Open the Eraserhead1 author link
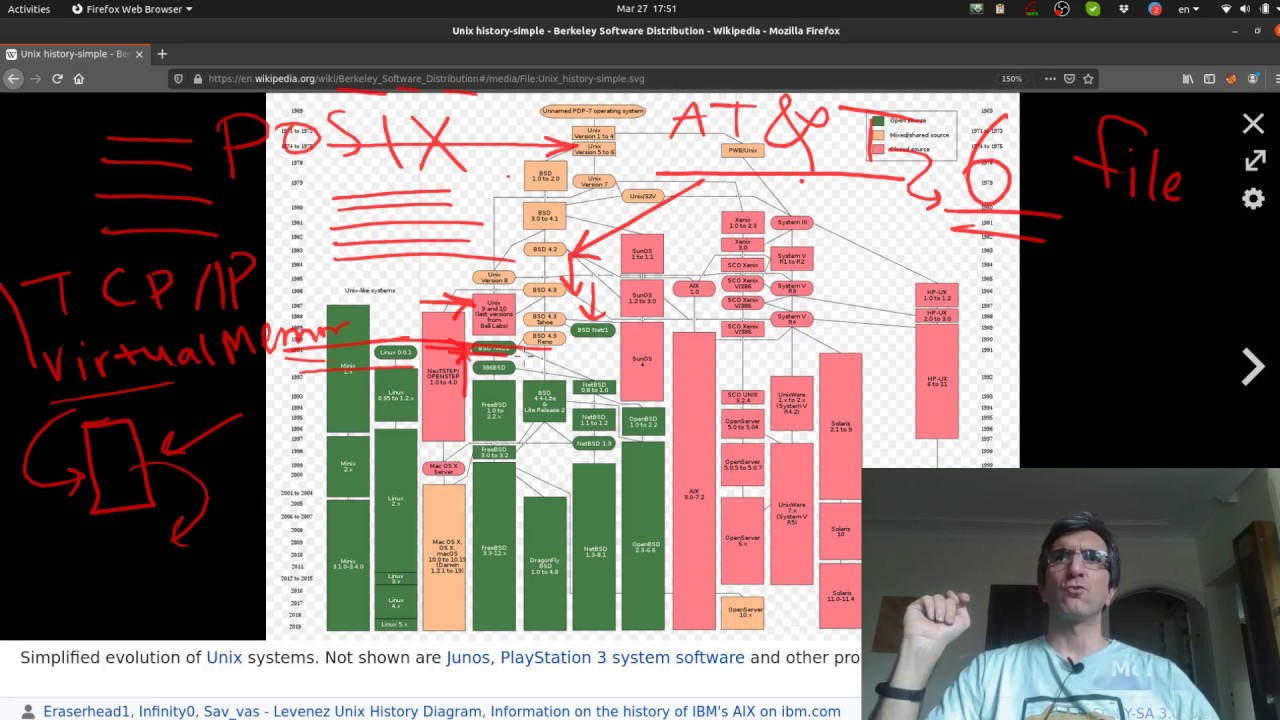This screenshot has width=1280, height=720. click(x=87, y=711)
